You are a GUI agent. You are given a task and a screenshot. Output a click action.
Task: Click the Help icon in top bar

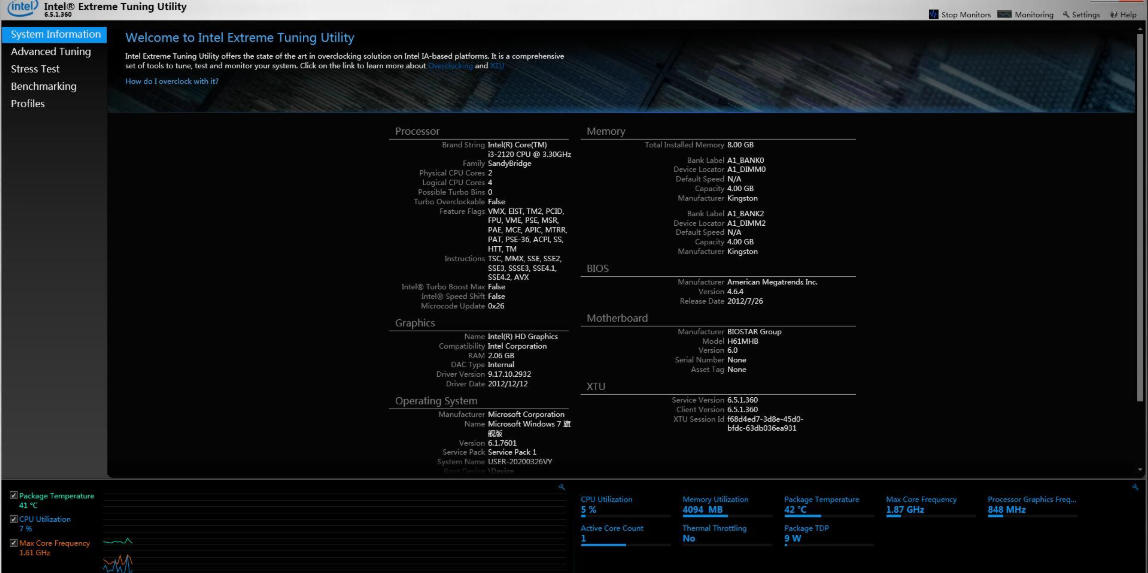[x=1113, y=15]
